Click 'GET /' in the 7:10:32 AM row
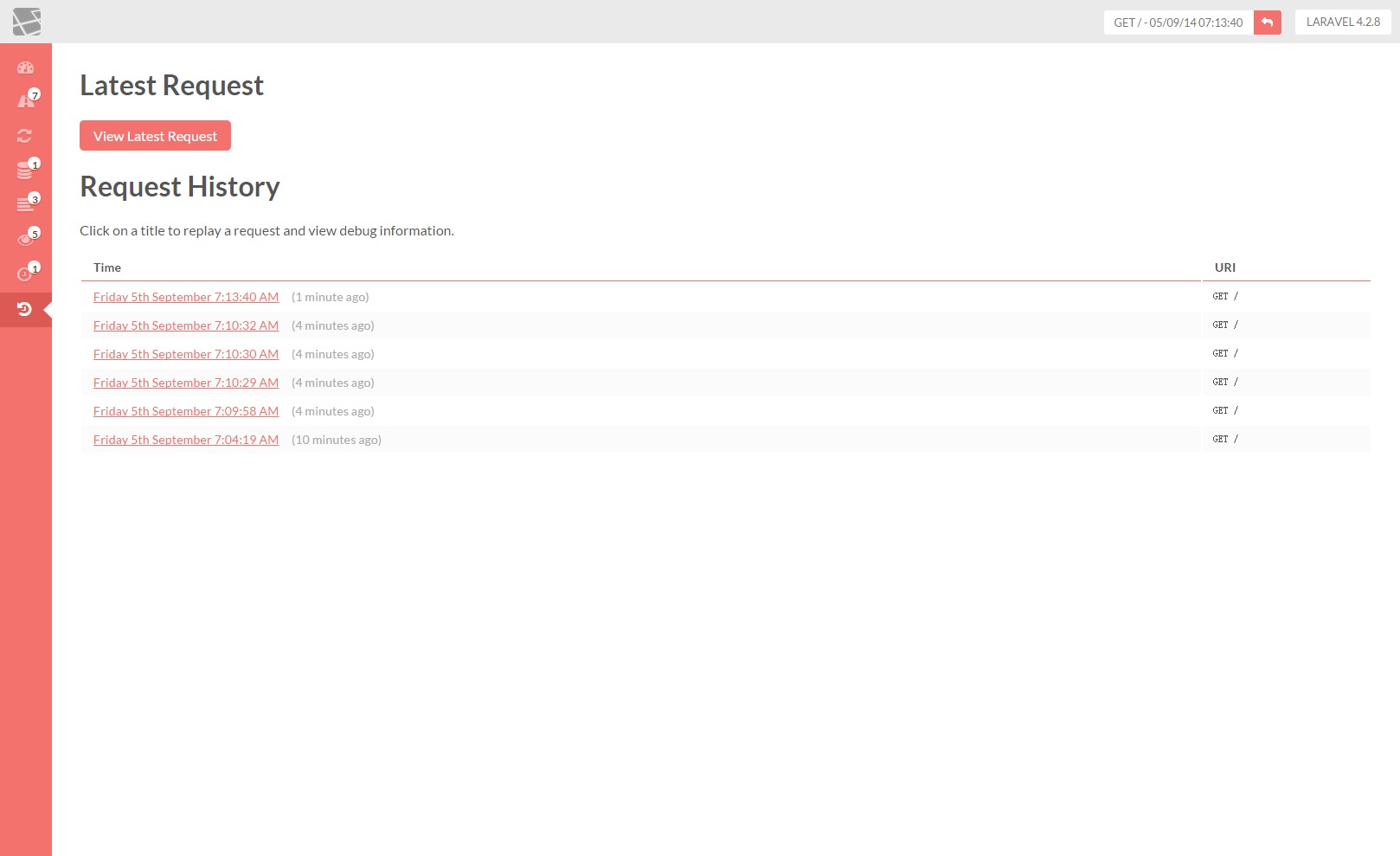1400x856 pixels. [x=1225, y=325]
